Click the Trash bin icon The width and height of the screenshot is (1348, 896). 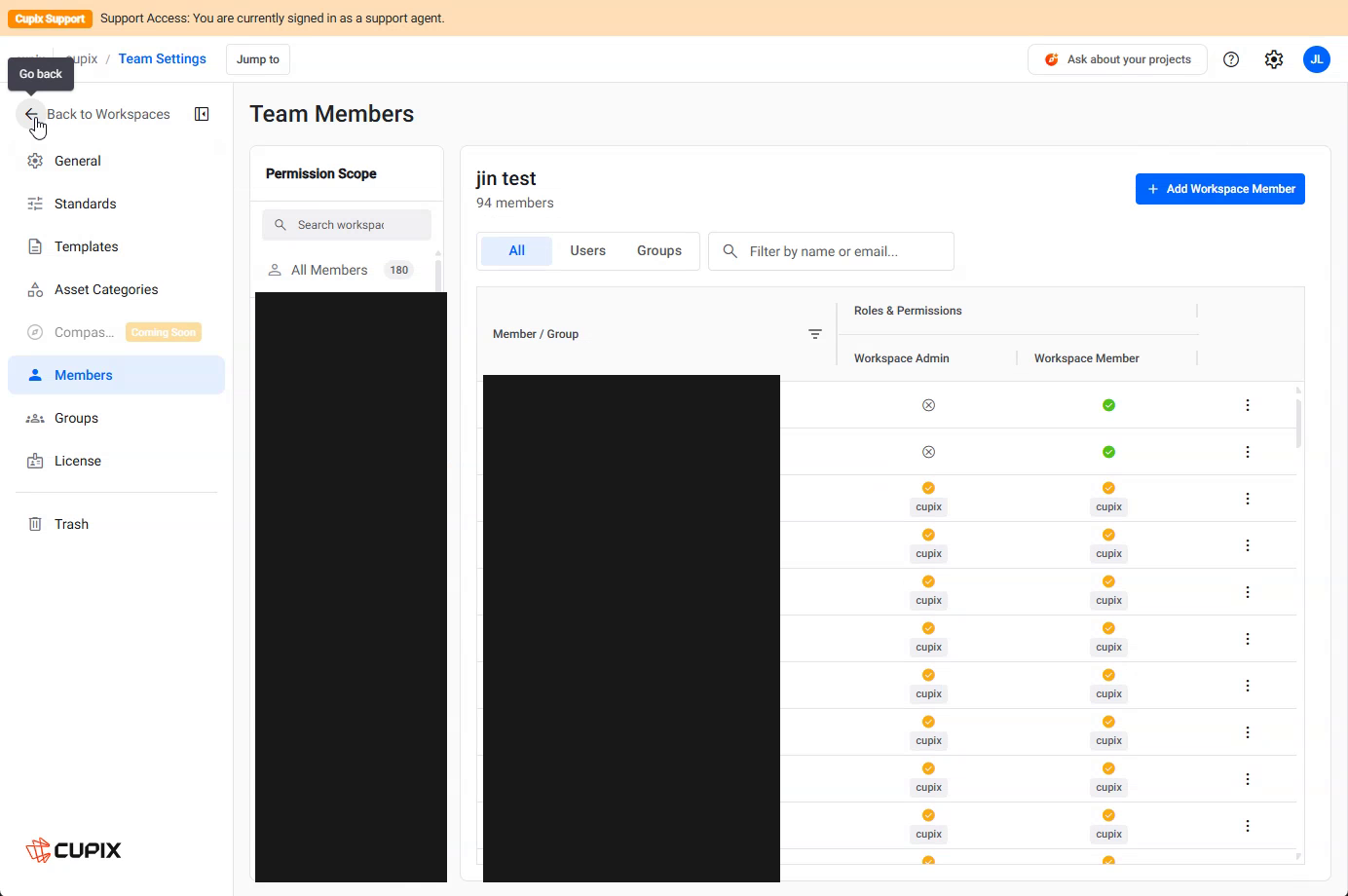[35, 524]
